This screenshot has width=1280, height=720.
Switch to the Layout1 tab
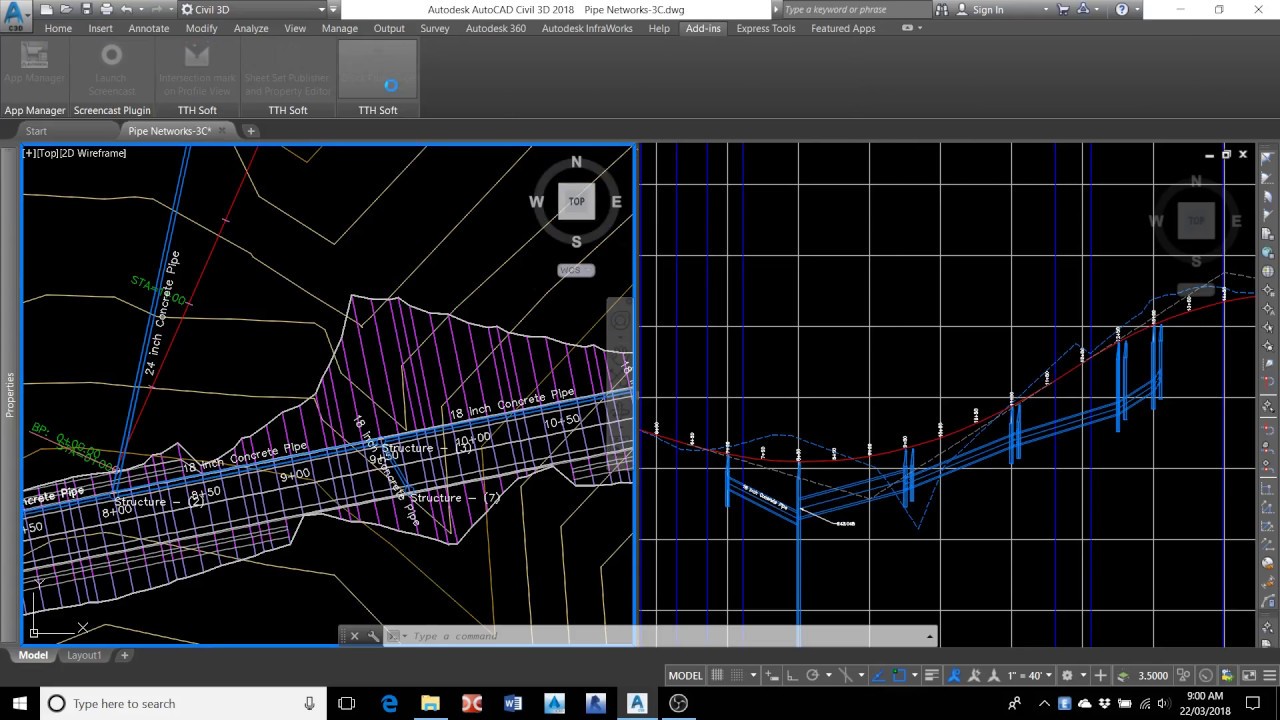click(x=84, y=656)
